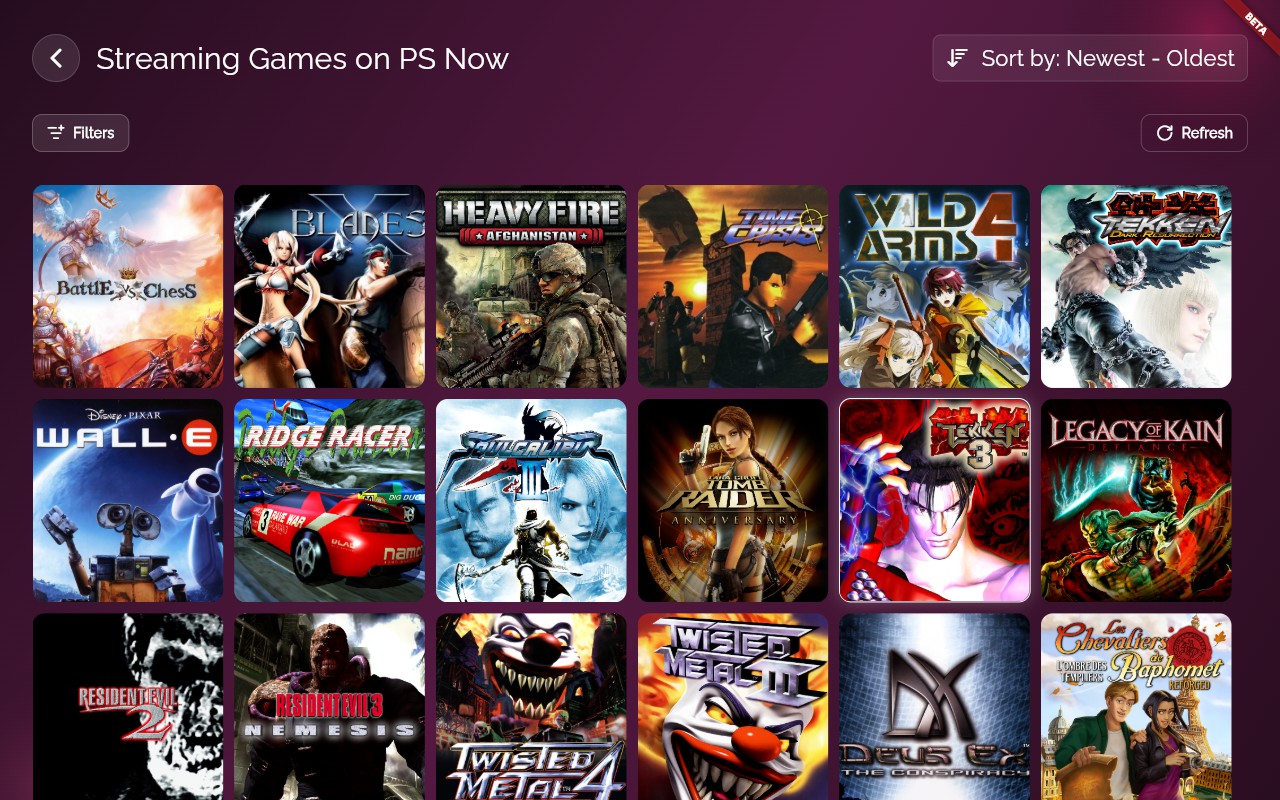The image size is (1280, 800).
Task: Launch the Ridge Racer tile
Action: [330, 501]
